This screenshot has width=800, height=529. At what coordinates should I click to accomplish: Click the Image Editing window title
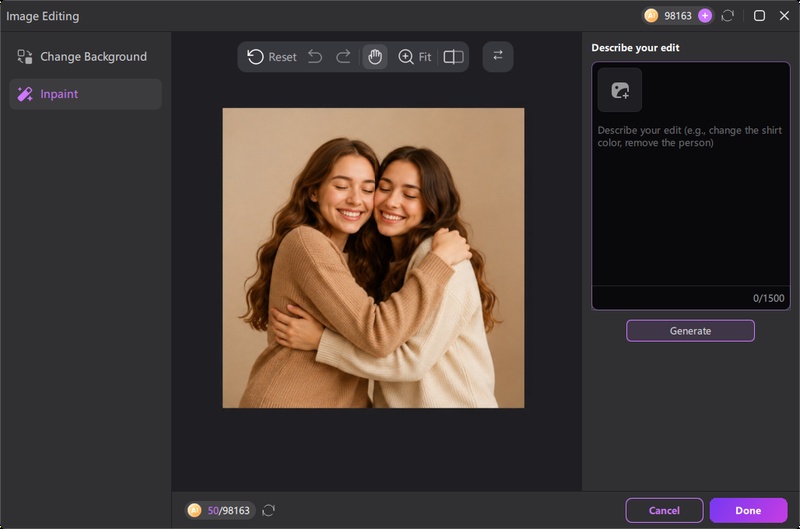pyautogui.click(x=43, y=16)
